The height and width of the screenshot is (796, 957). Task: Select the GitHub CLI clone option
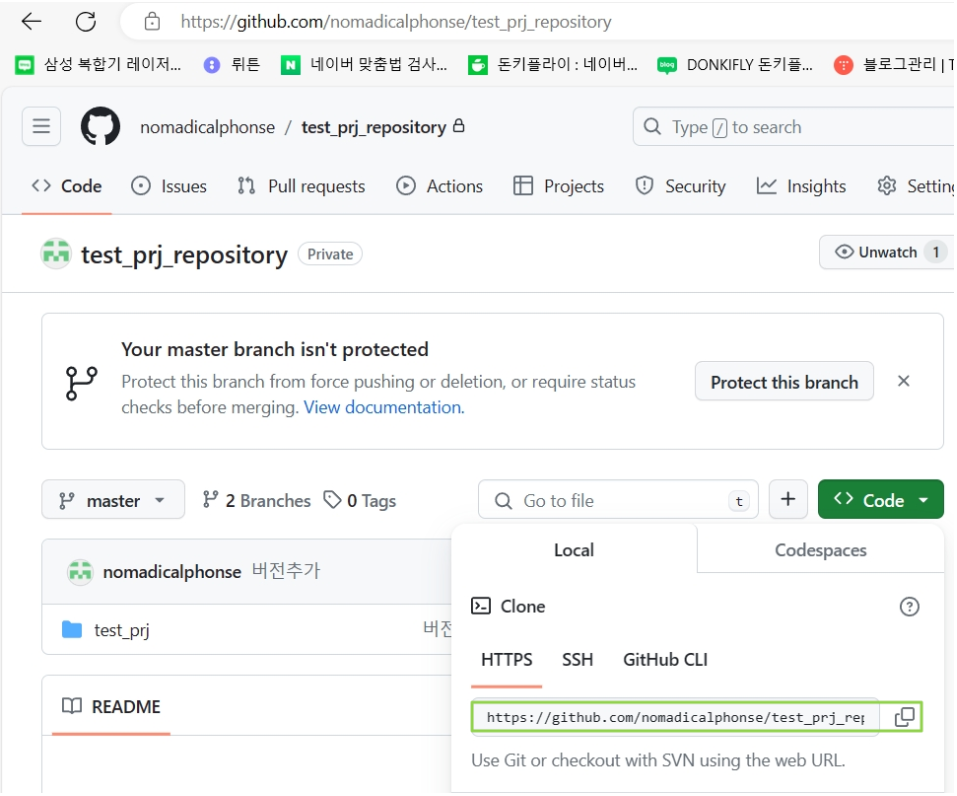665,660
